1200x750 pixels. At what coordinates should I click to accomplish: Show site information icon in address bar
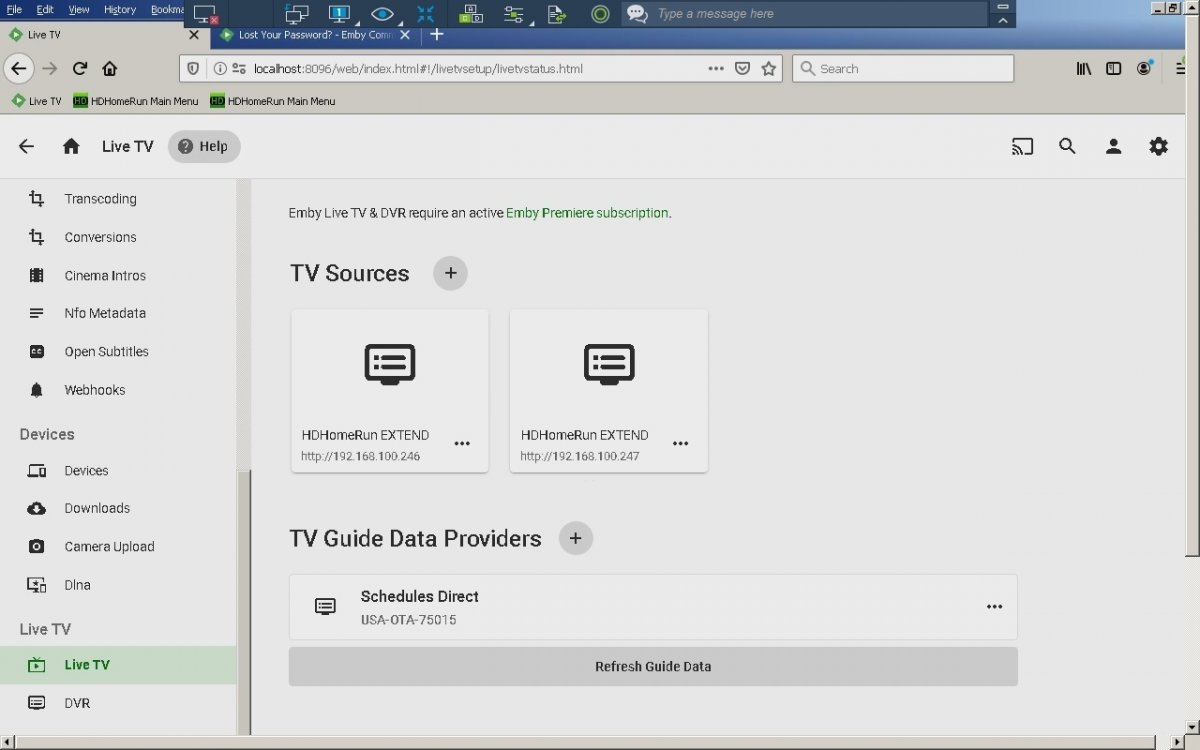[219, 69]
